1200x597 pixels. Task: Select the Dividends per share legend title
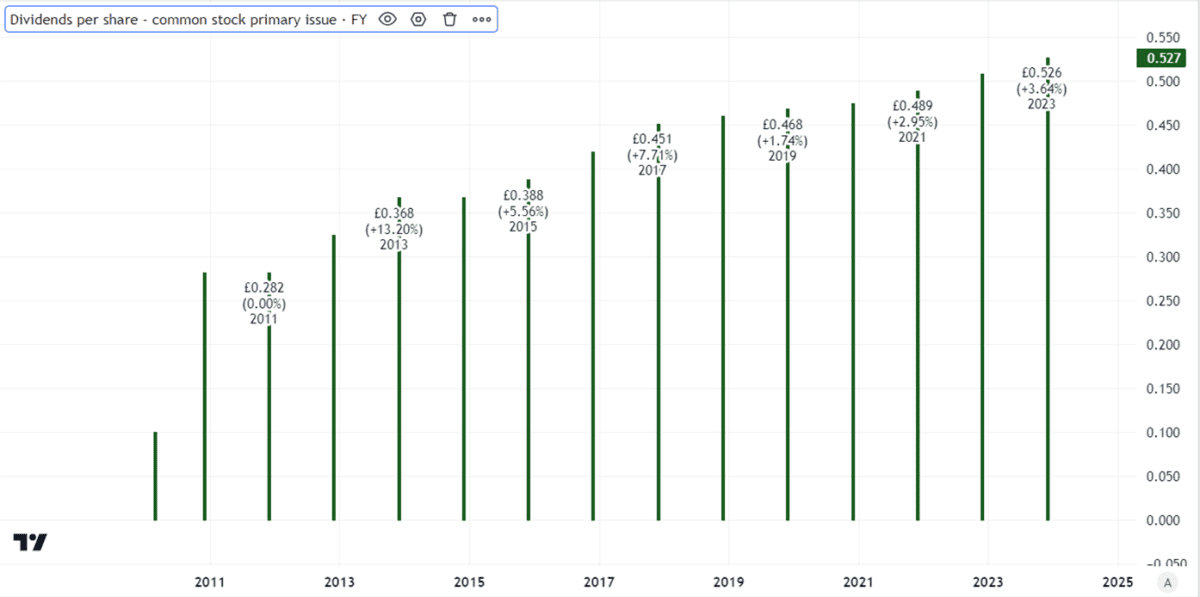pyautogui.click(x=186, y=19)
